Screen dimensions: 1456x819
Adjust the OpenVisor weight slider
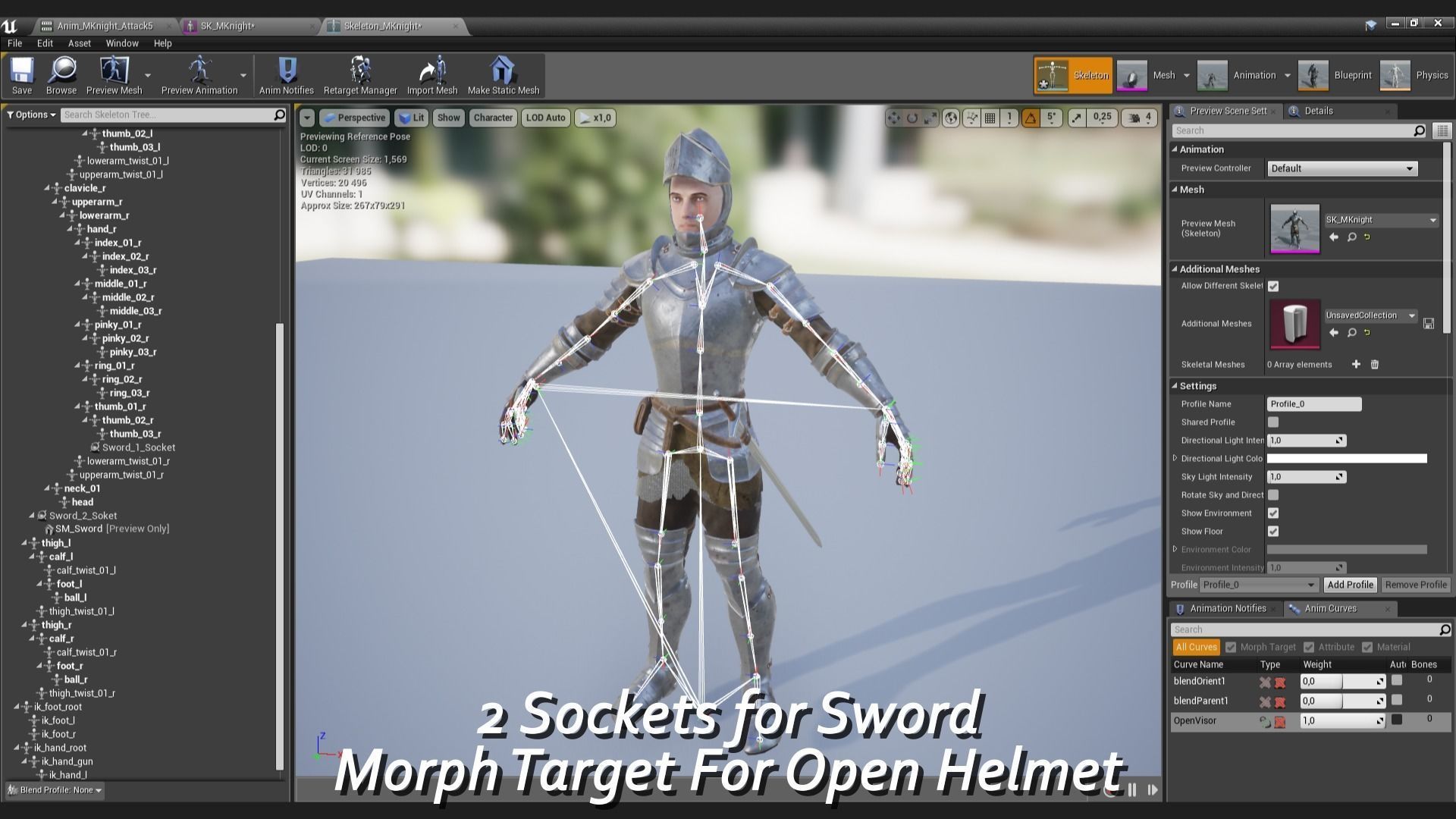[1343, 720]
